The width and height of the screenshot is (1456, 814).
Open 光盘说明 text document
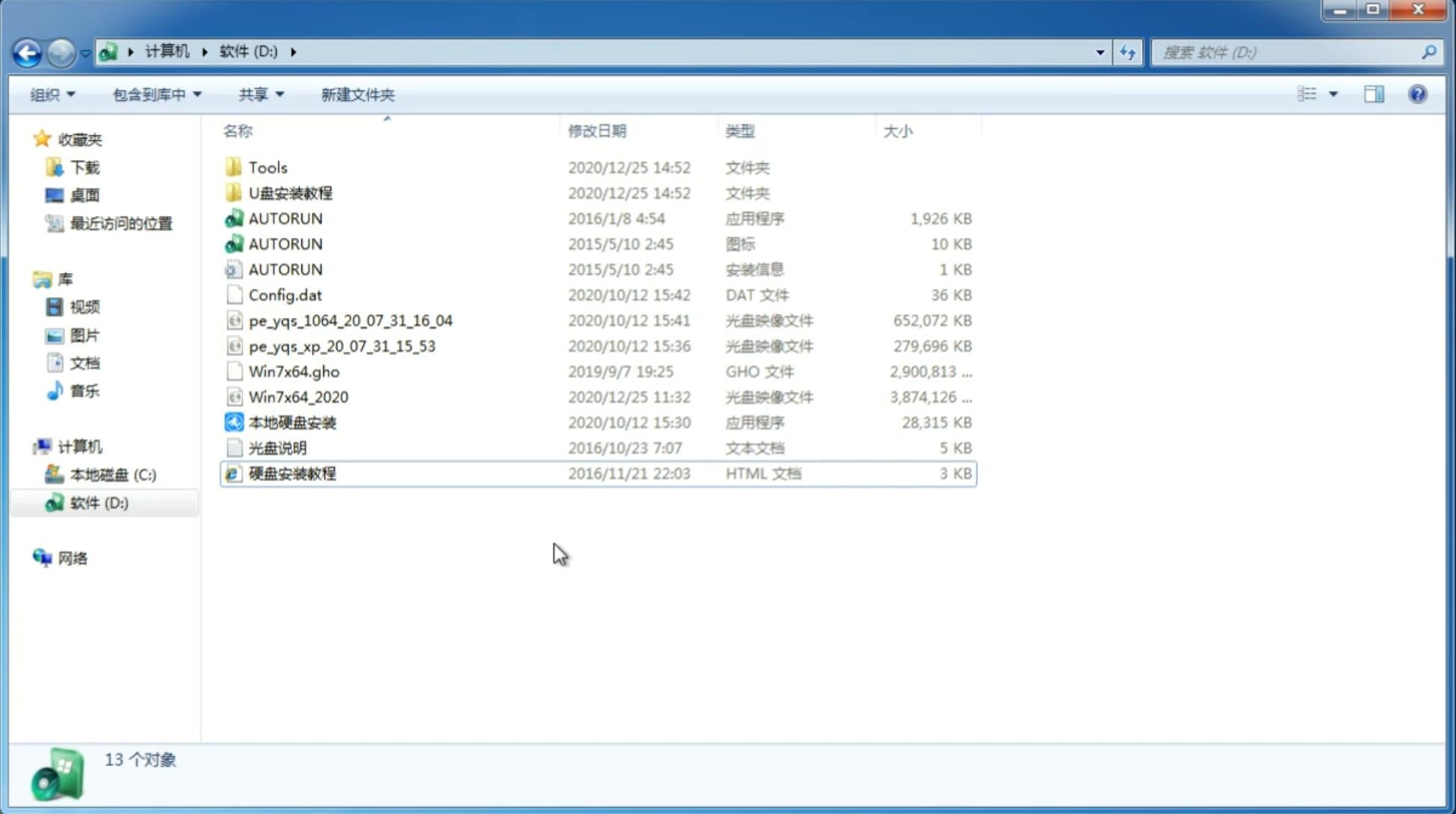277,448
